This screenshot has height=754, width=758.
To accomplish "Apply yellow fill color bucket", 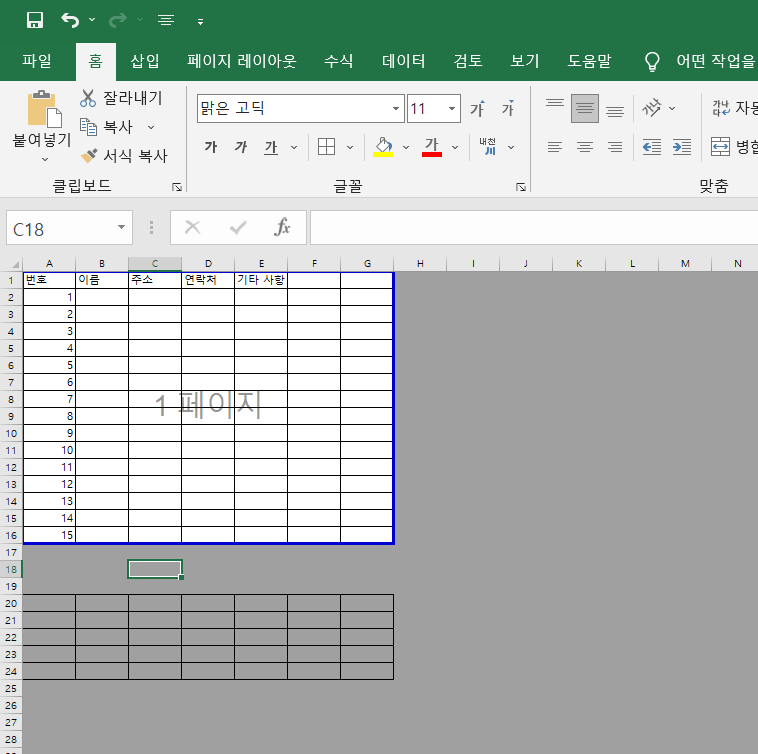I will 383,147.
